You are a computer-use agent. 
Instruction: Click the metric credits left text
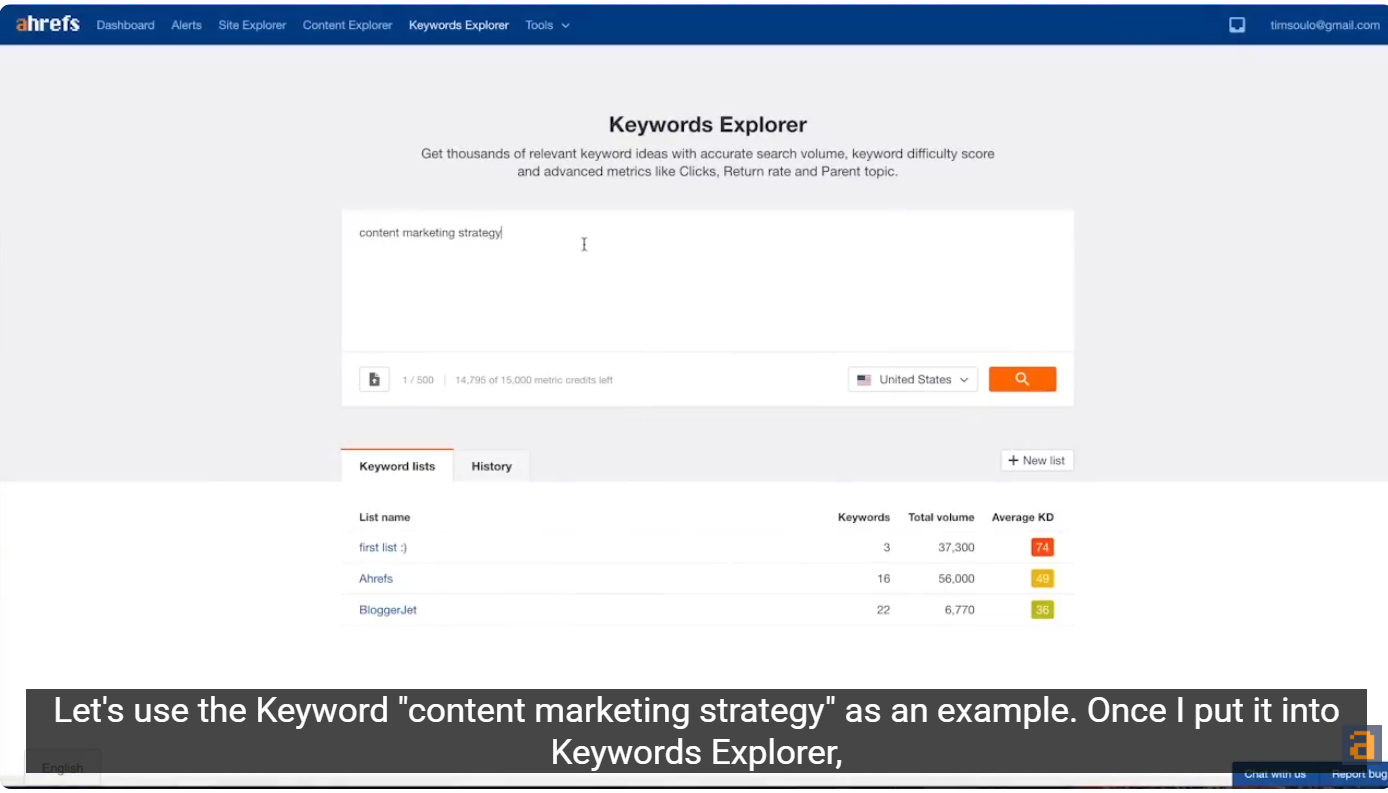(534, 380)
